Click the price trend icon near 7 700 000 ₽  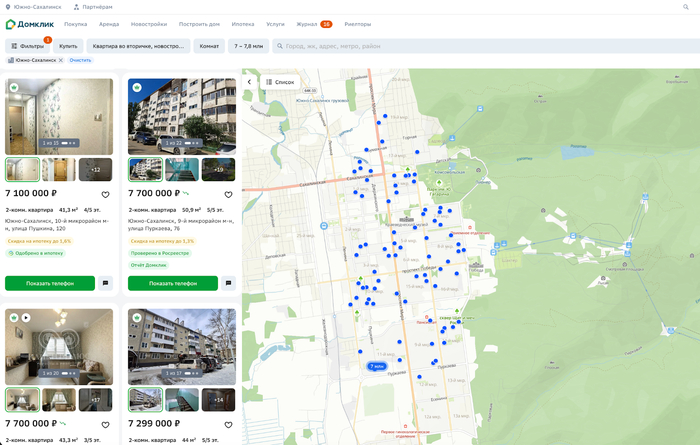186,193
